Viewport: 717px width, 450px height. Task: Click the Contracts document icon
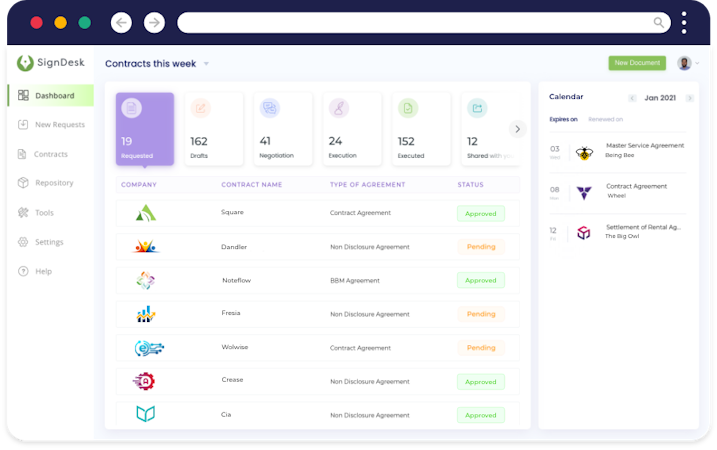point(22,154)
